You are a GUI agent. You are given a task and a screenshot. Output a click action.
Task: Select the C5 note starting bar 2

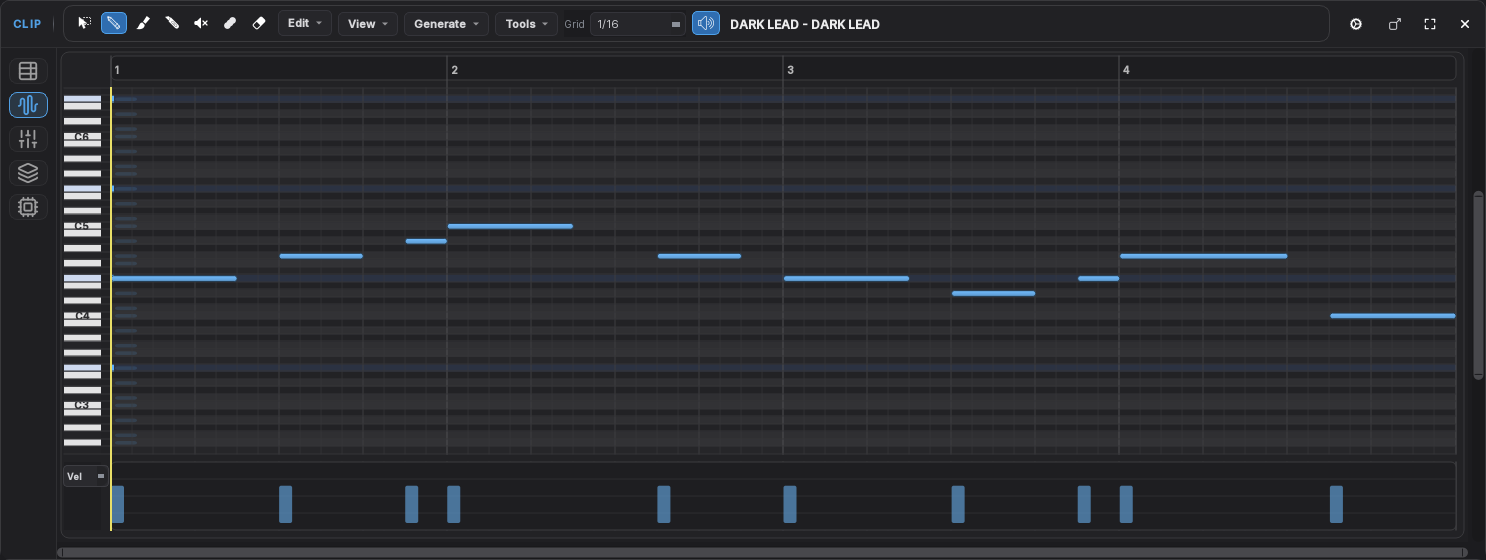(510, 226)
